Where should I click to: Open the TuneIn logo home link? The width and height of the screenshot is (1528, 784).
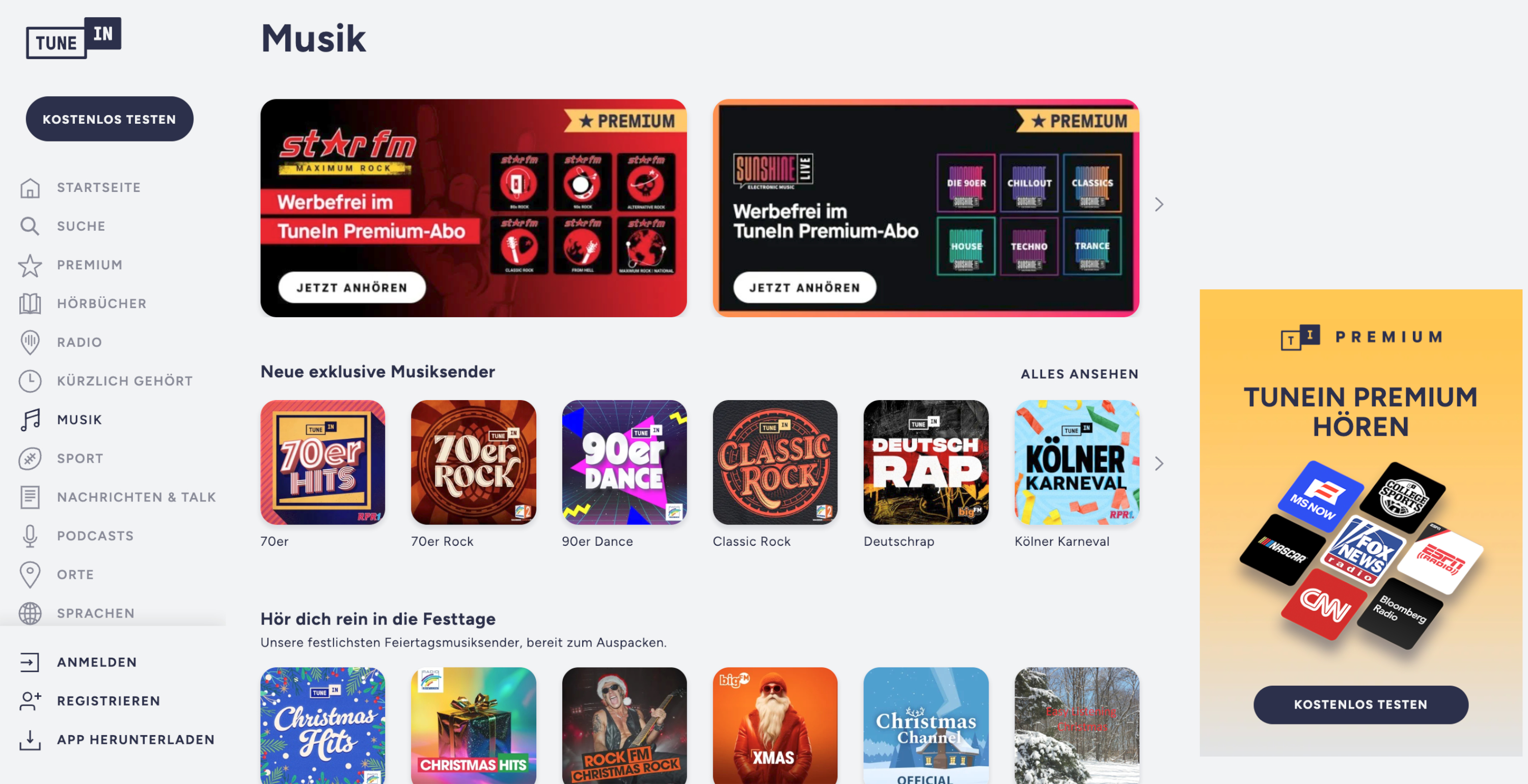[73, 38]
